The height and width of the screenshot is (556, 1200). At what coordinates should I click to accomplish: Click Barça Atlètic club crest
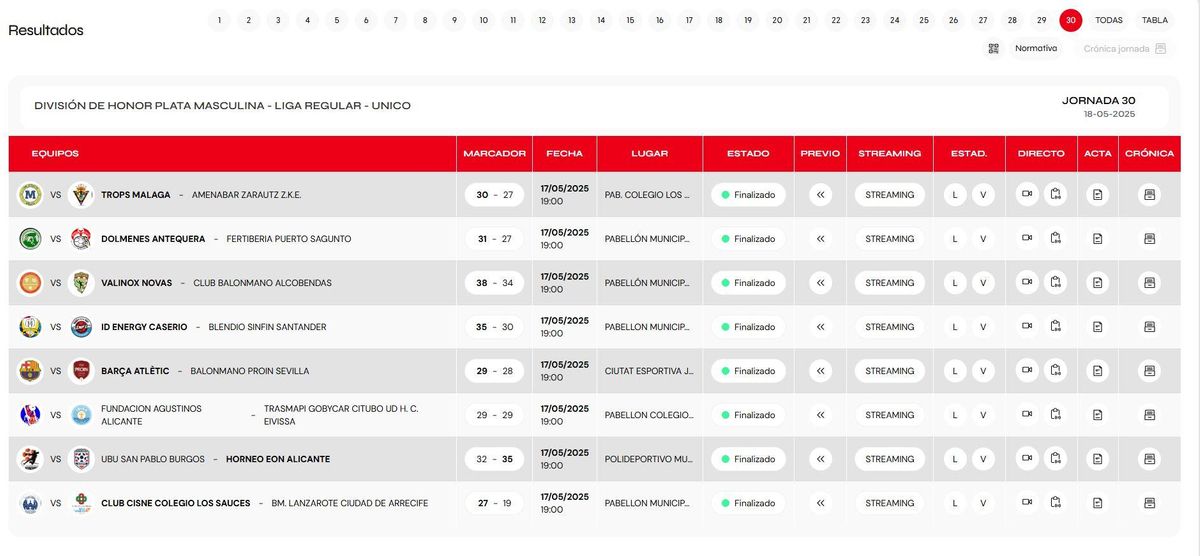pos(30,371)
